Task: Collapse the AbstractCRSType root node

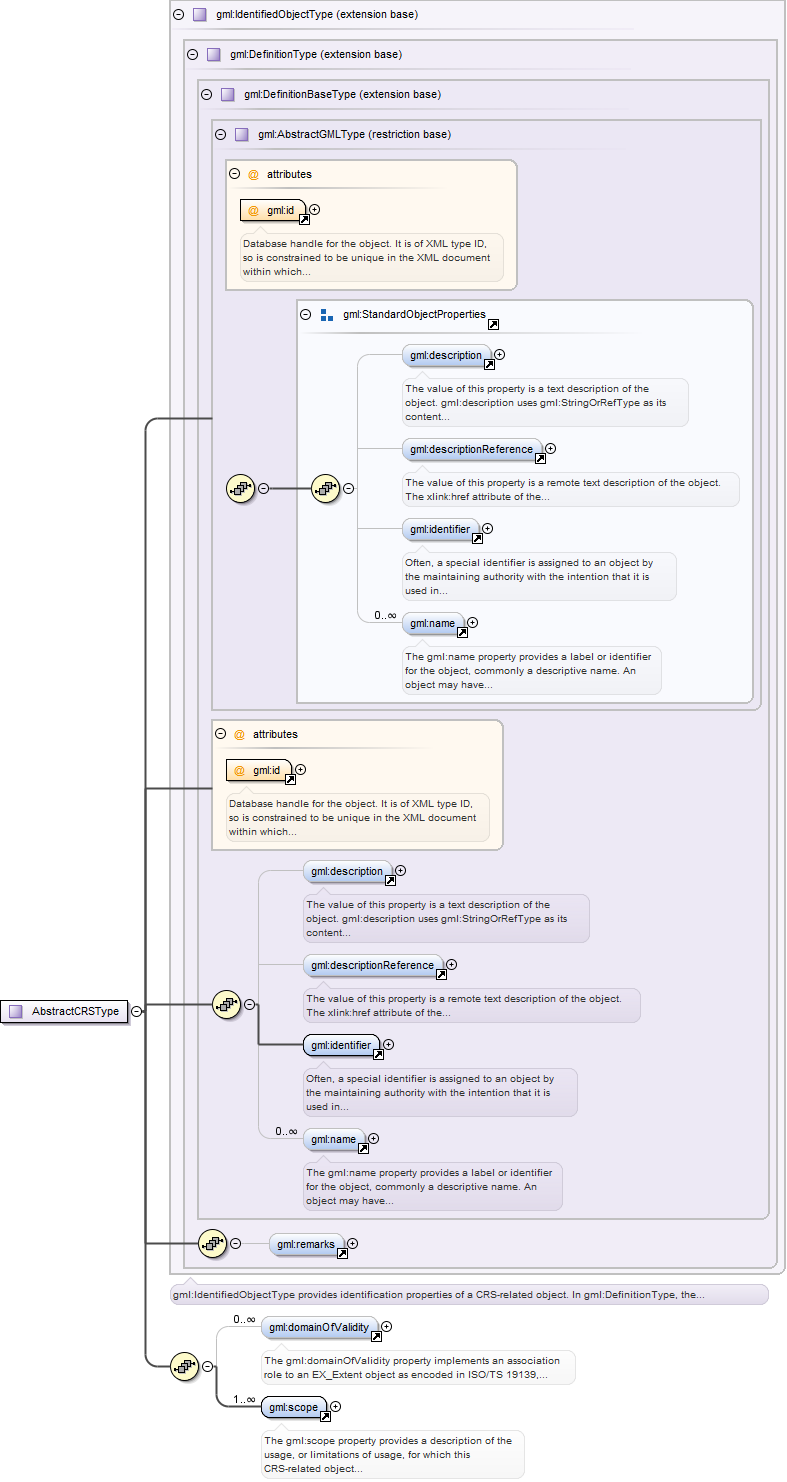Action: [x=136, y=1011]
